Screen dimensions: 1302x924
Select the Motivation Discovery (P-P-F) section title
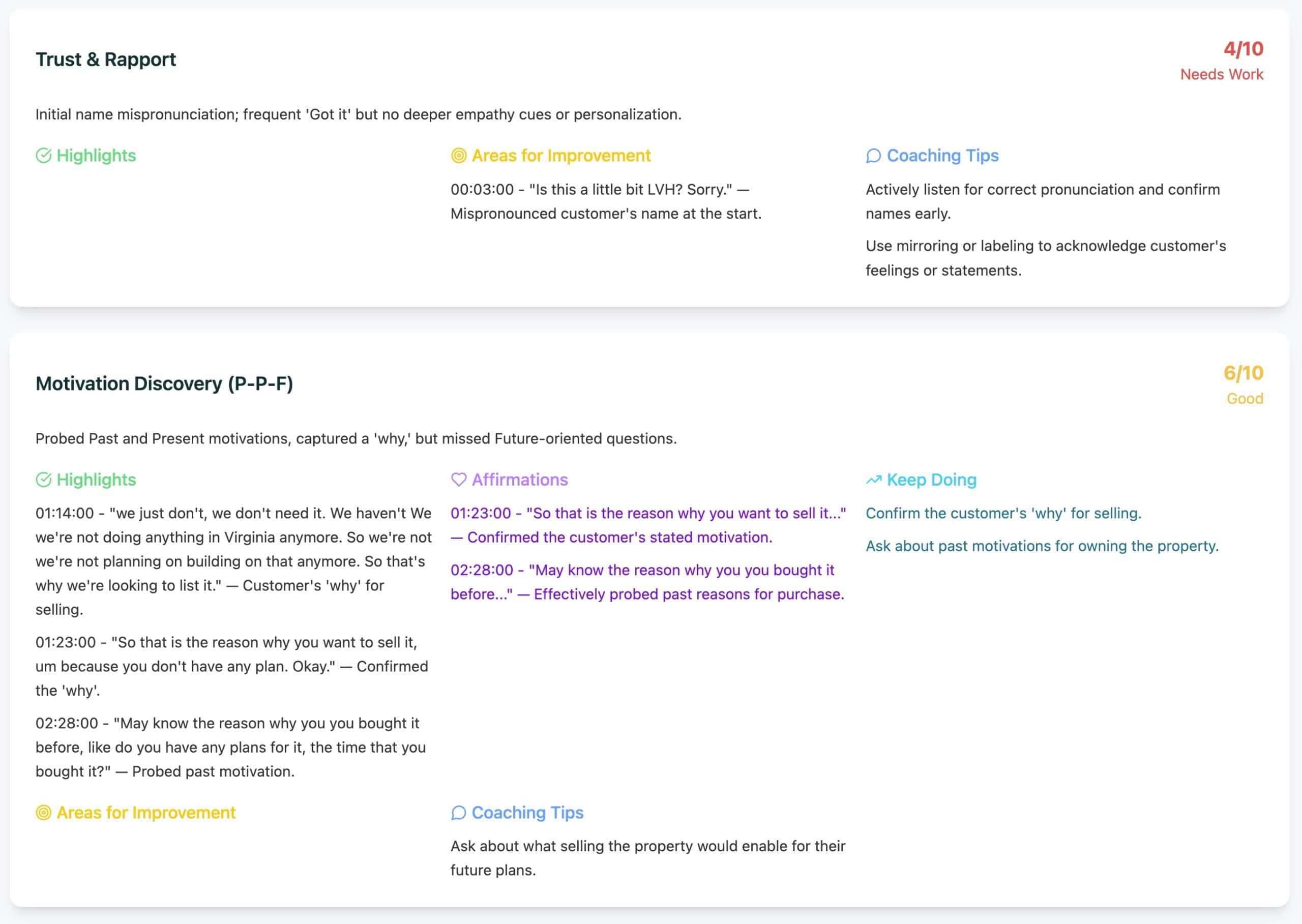[x=164, y=383]
